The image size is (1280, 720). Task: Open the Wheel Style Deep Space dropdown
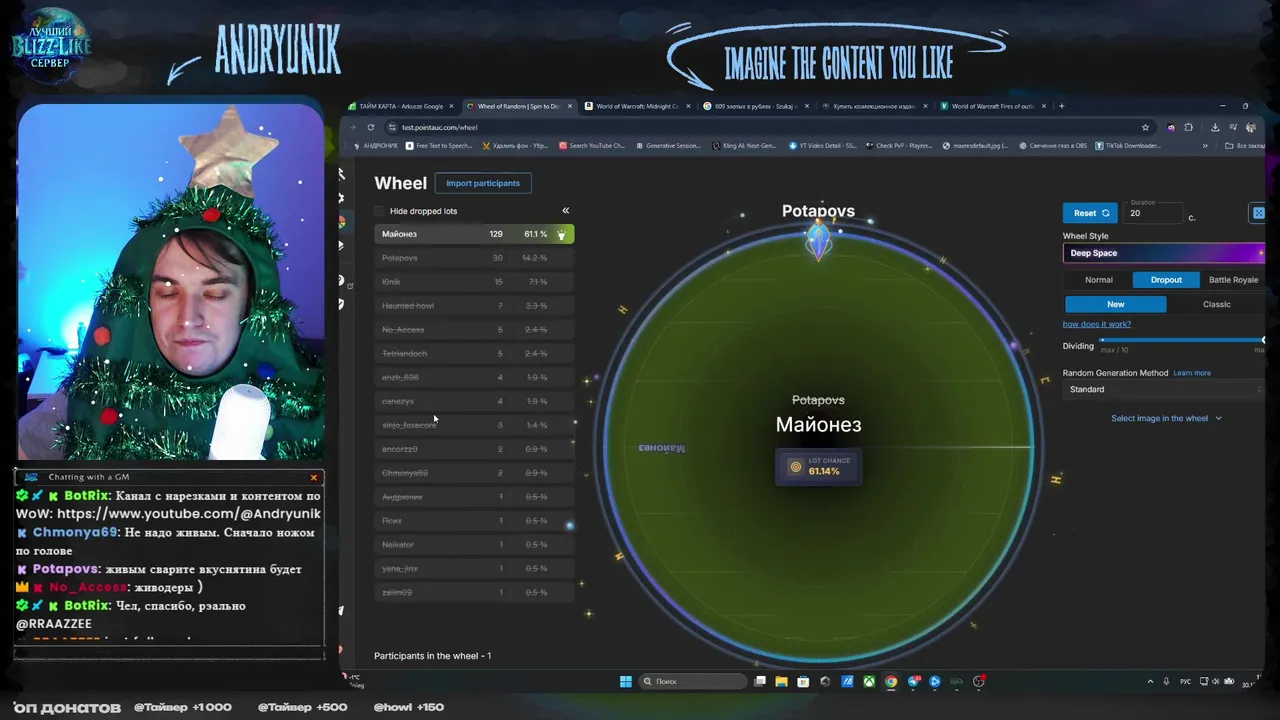click(1164, 253)
